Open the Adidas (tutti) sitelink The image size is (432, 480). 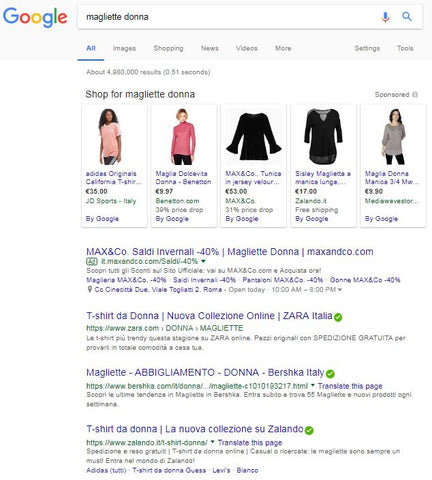coord(106,470)
